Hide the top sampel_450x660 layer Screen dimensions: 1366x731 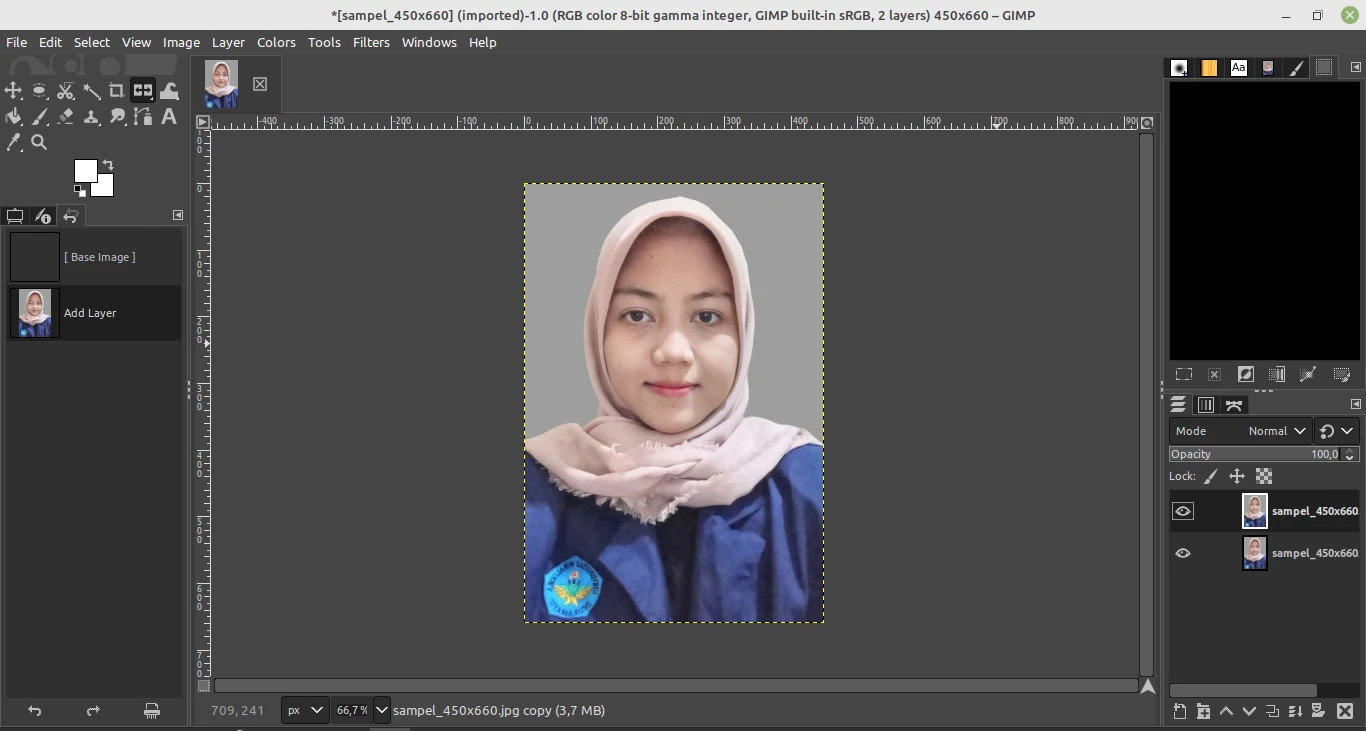click(1183, 511)
